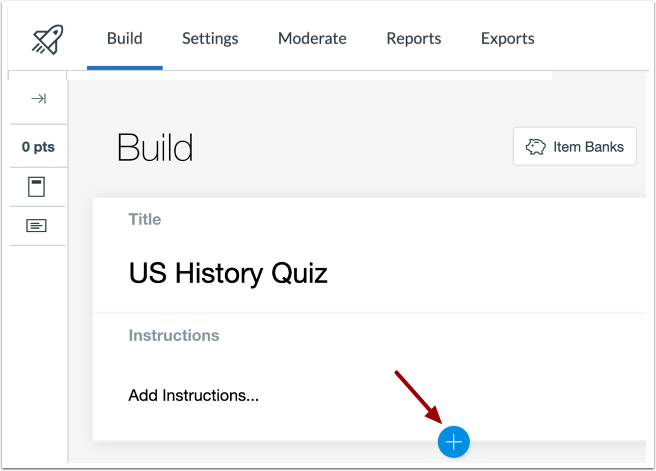Click the empty sidebar area below the icons
Image resolution: width=656 pixels, height=471 pixels.
[x=38, y=350]
